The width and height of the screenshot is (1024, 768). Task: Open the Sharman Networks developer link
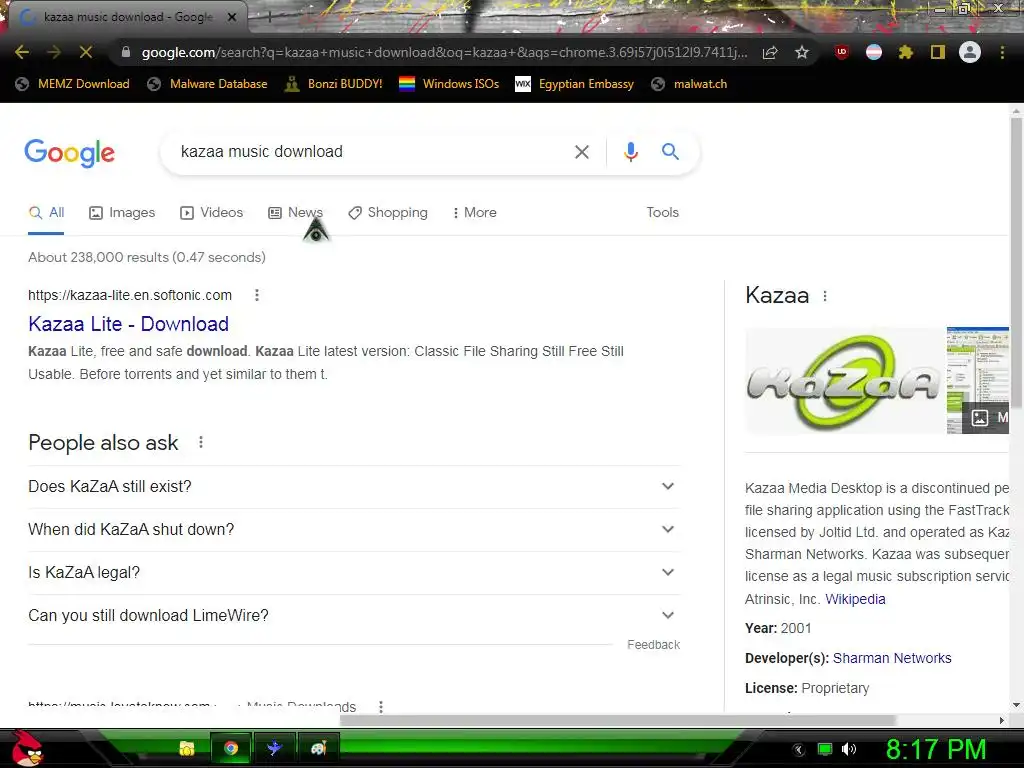point(892,658)
